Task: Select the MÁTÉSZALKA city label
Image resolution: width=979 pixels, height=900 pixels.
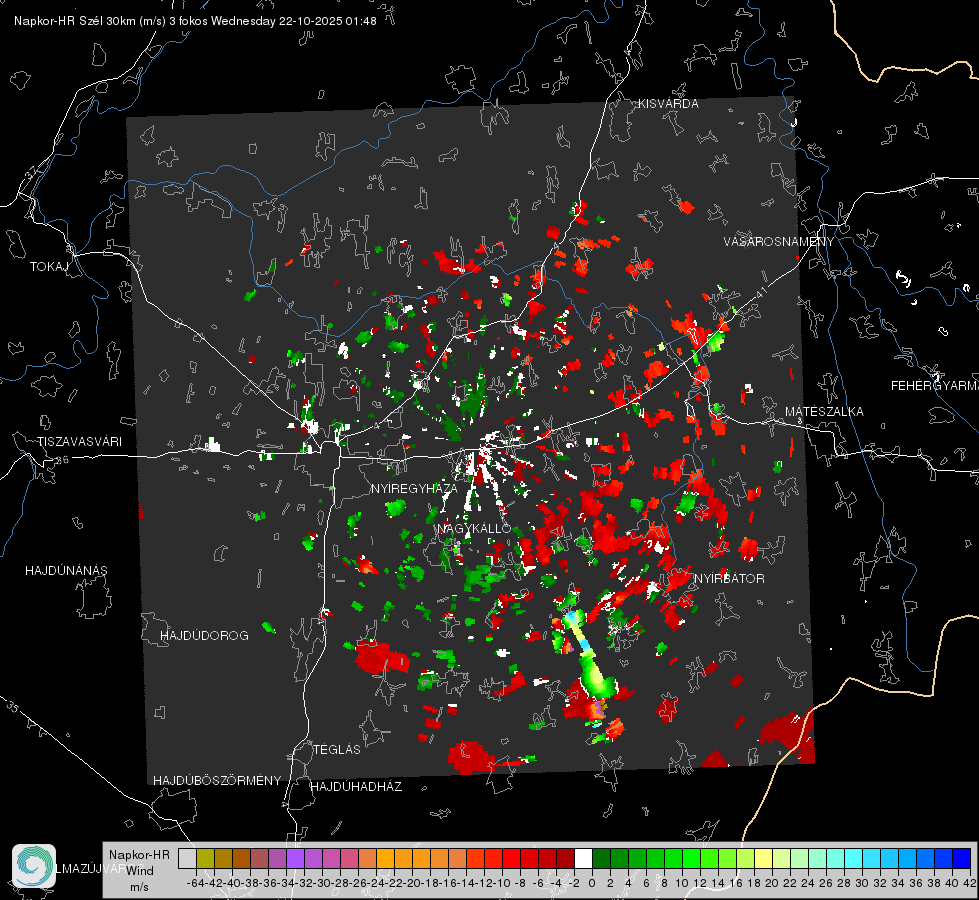Action: click(x=824, y=412)
